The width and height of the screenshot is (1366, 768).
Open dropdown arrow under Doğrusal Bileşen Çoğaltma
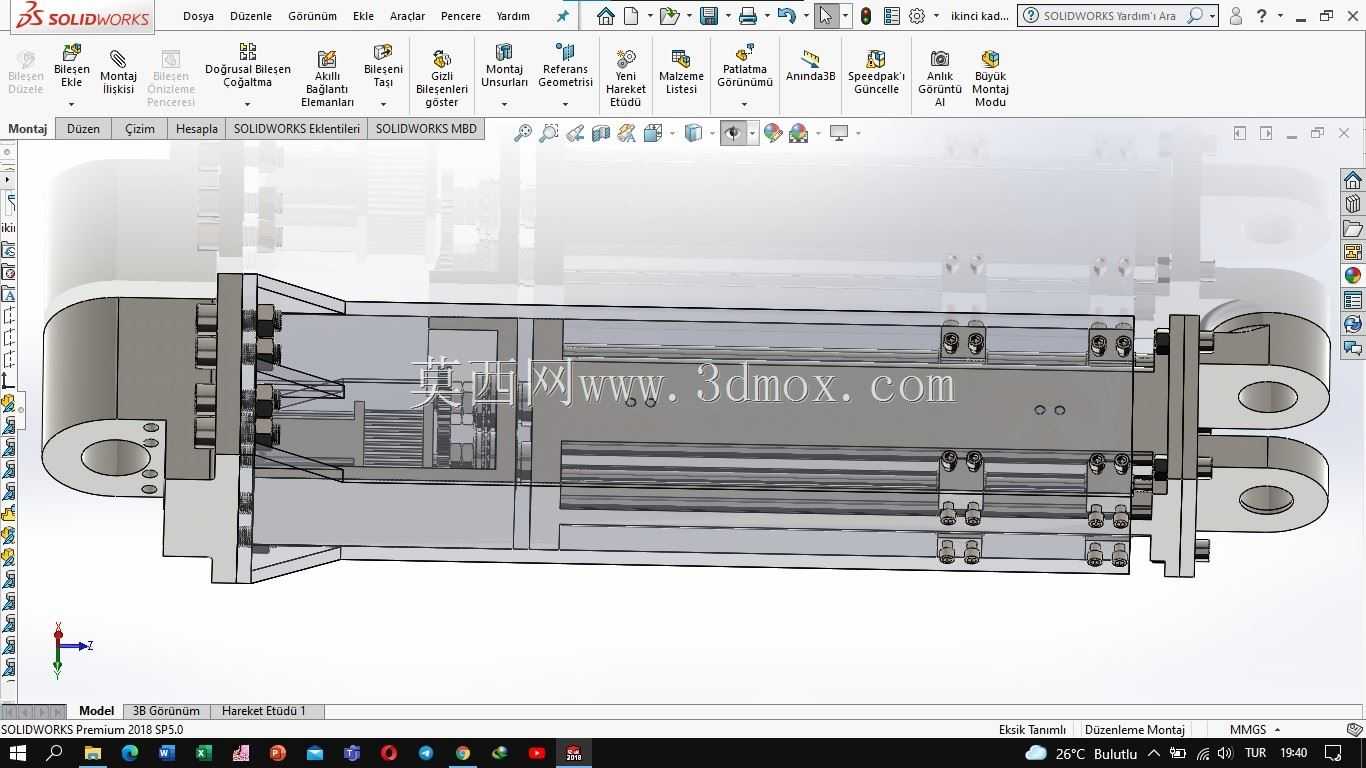[x=247, y=104]
